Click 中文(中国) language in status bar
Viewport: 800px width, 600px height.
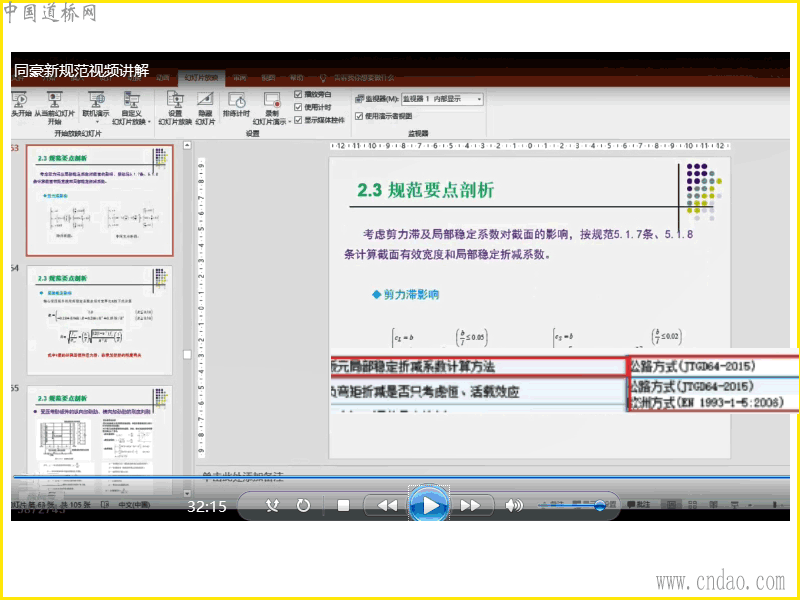(x=135, y=505)
